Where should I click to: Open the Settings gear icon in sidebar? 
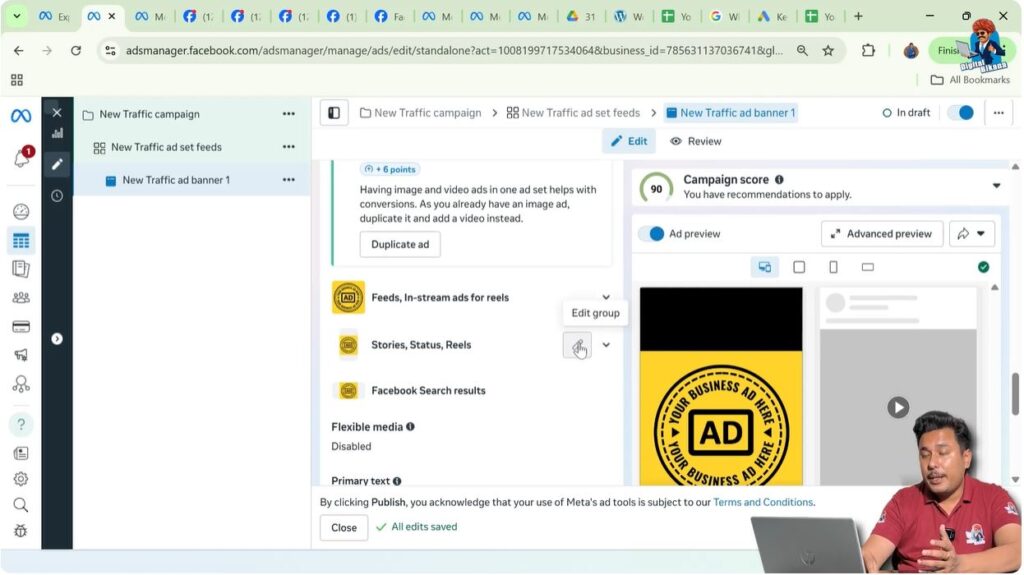(21, 479)
